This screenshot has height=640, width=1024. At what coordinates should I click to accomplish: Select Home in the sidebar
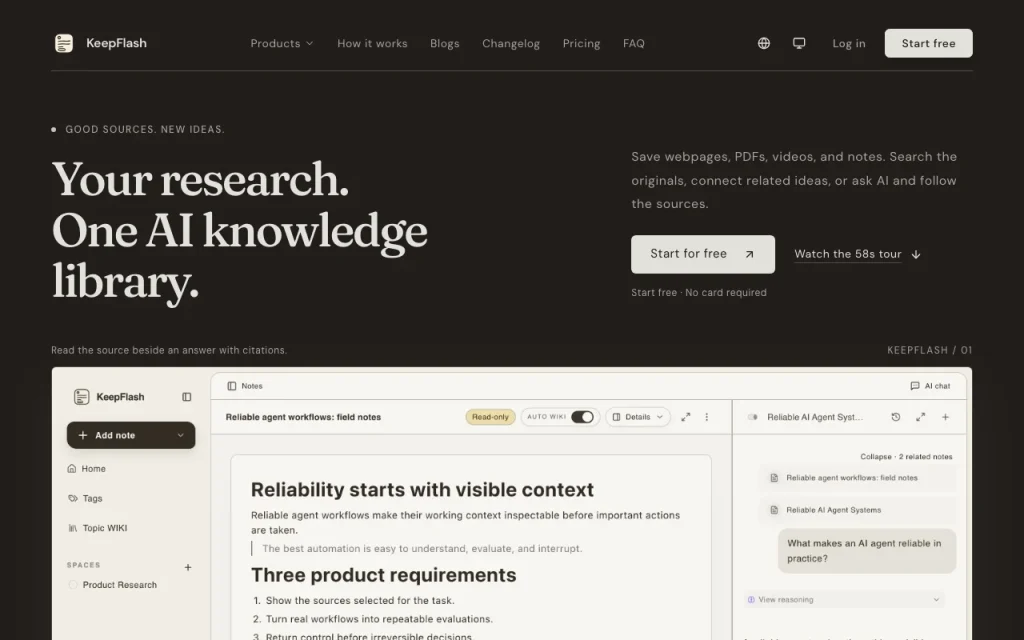[x=93, y=469]
